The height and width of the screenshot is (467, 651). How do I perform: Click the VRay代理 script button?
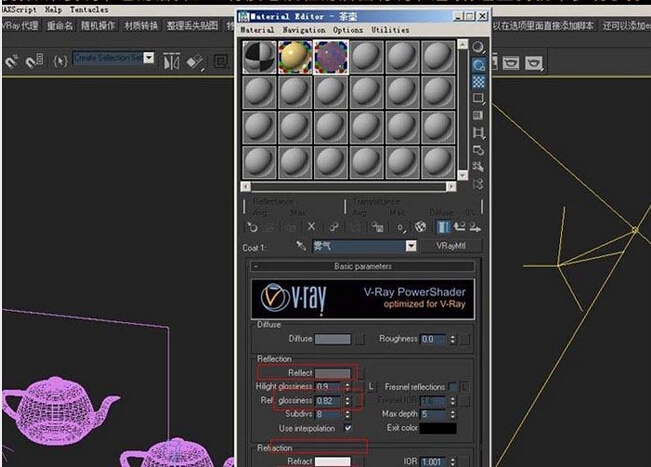click(x=21, y=25)
